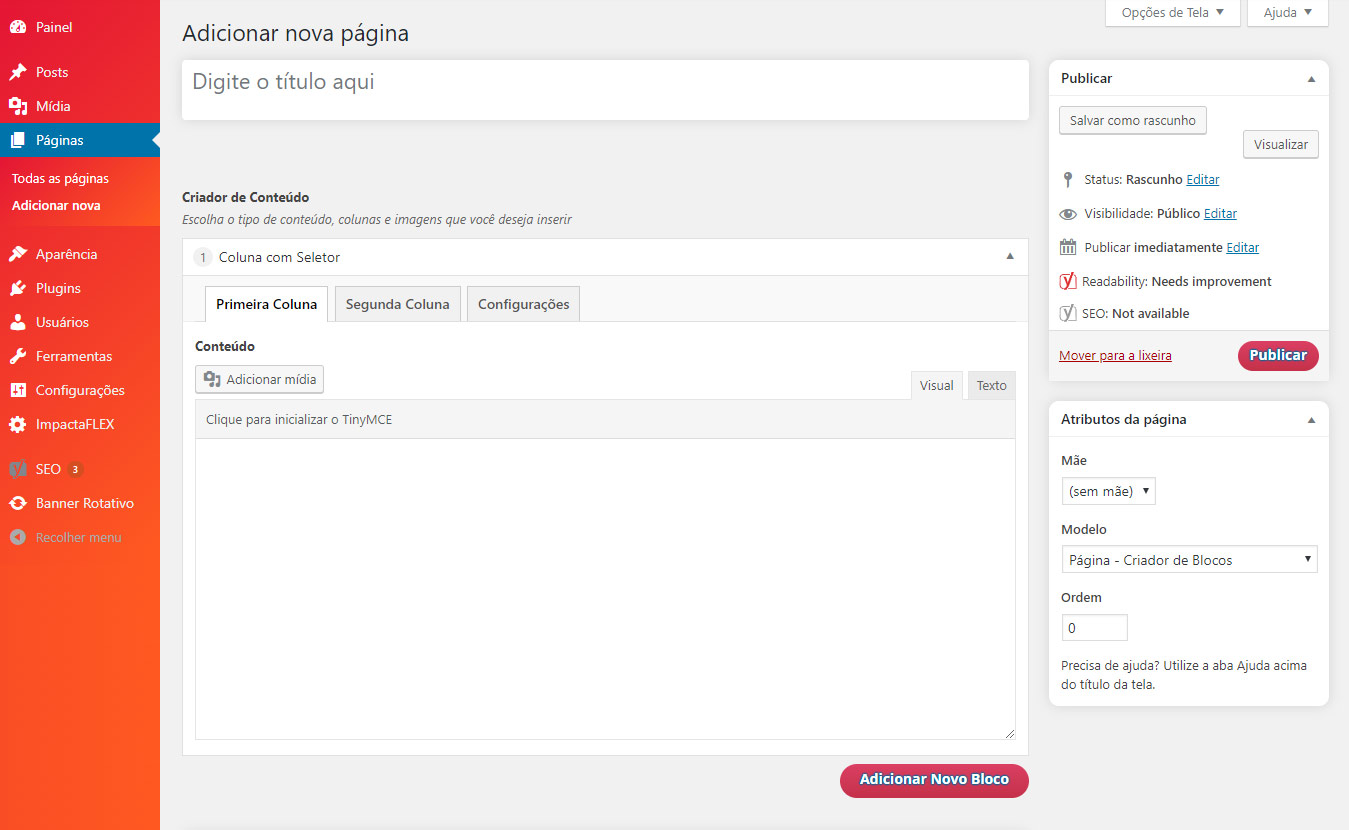Click the Visibilidade eye icon
Viewport: 1349px width, 830px height.
1068,214
